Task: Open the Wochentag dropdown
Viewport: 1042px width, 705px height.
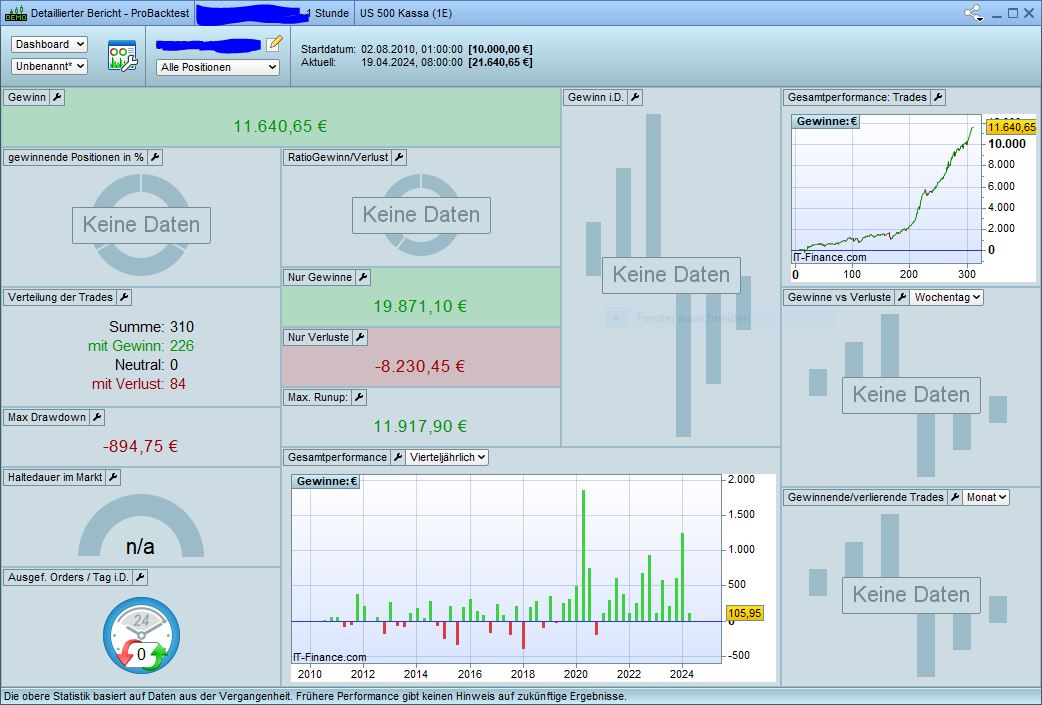Action: [947, 298]
